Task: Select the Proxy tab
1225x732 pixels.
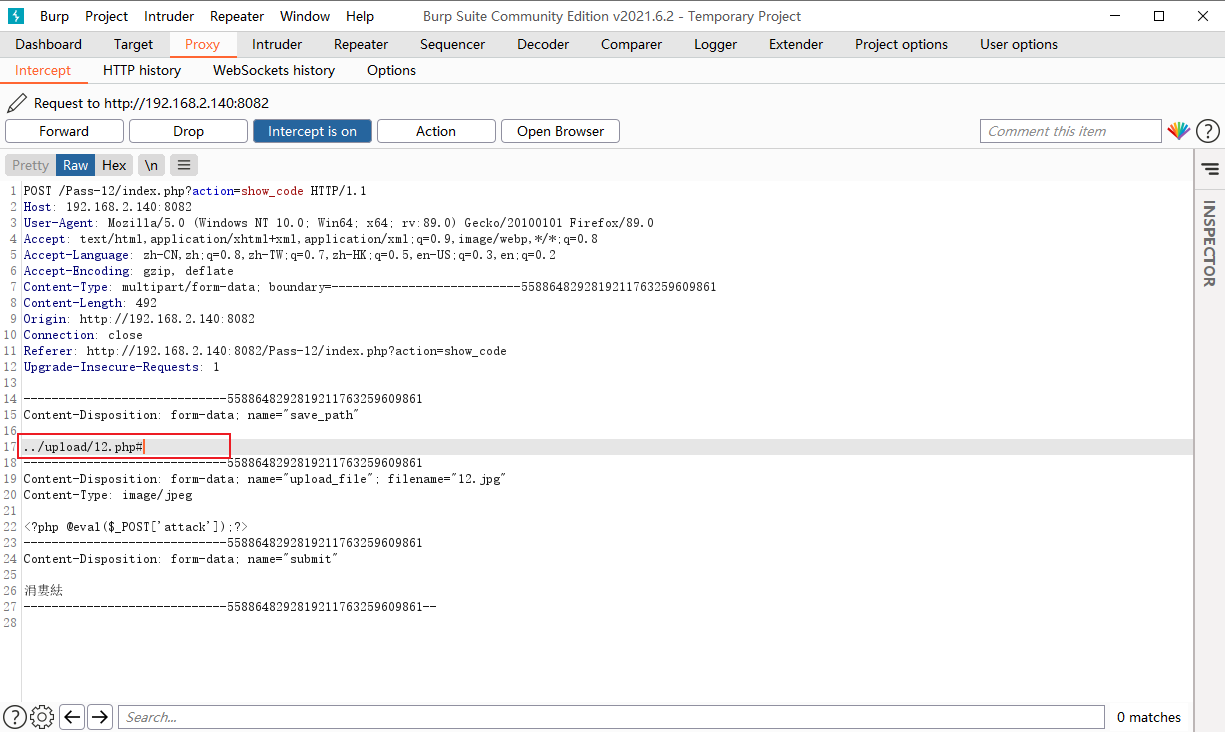Action: (202, 44)
